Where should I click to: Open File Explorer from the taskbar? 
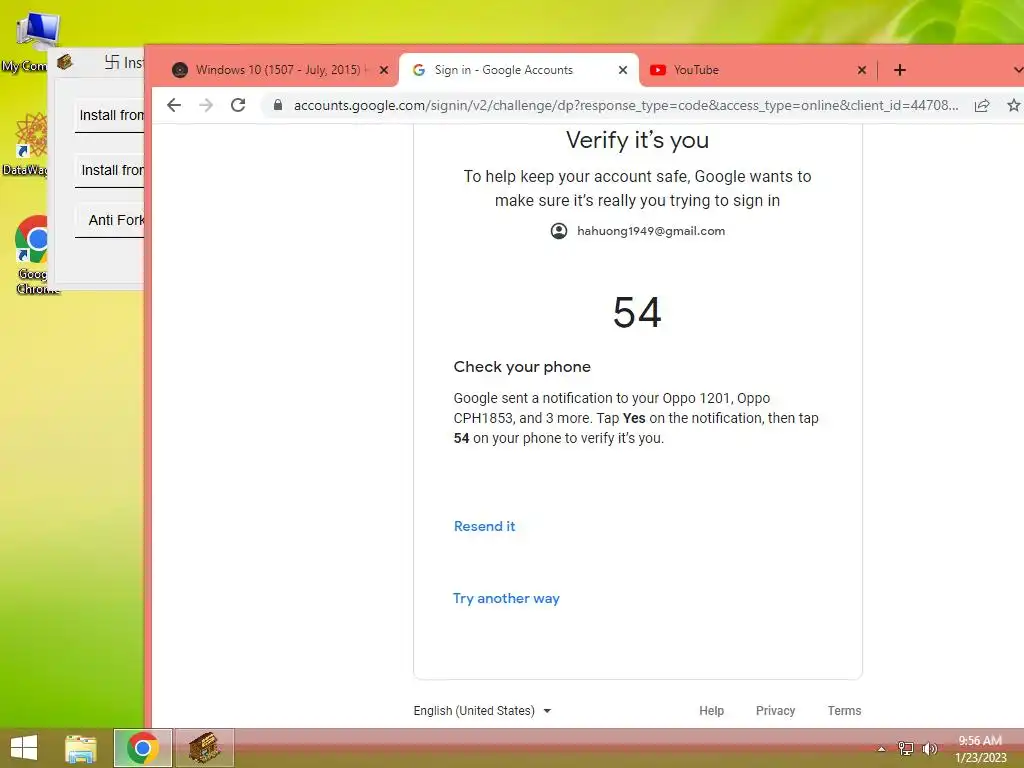click(x=80, y=748)
